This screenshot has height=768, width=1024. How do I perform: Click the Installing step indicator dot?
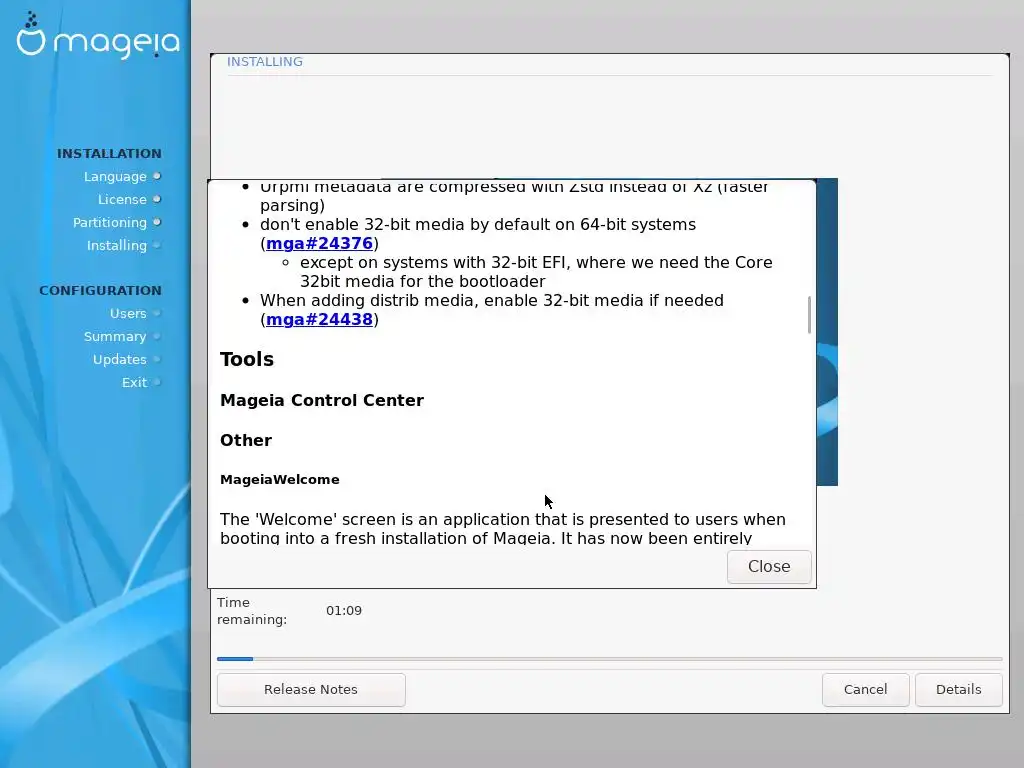coord(157,245)
